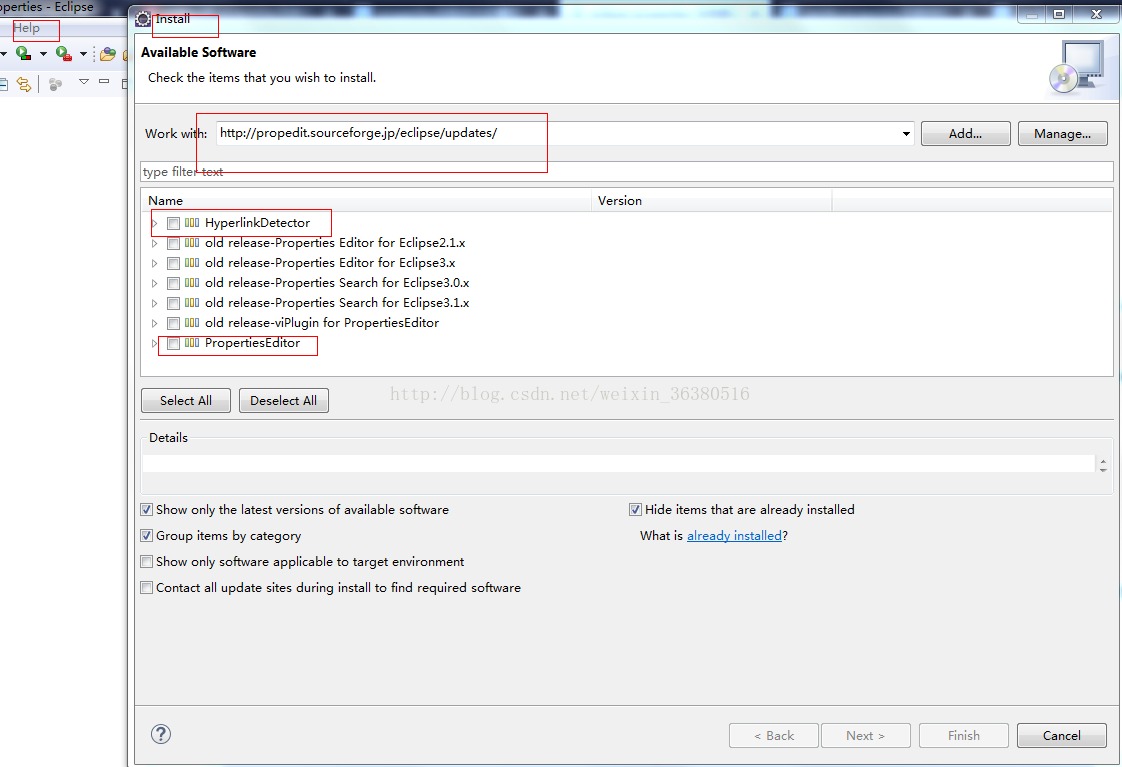Click the Manage... button
1122x767 pixels.
pos(1063,134)
